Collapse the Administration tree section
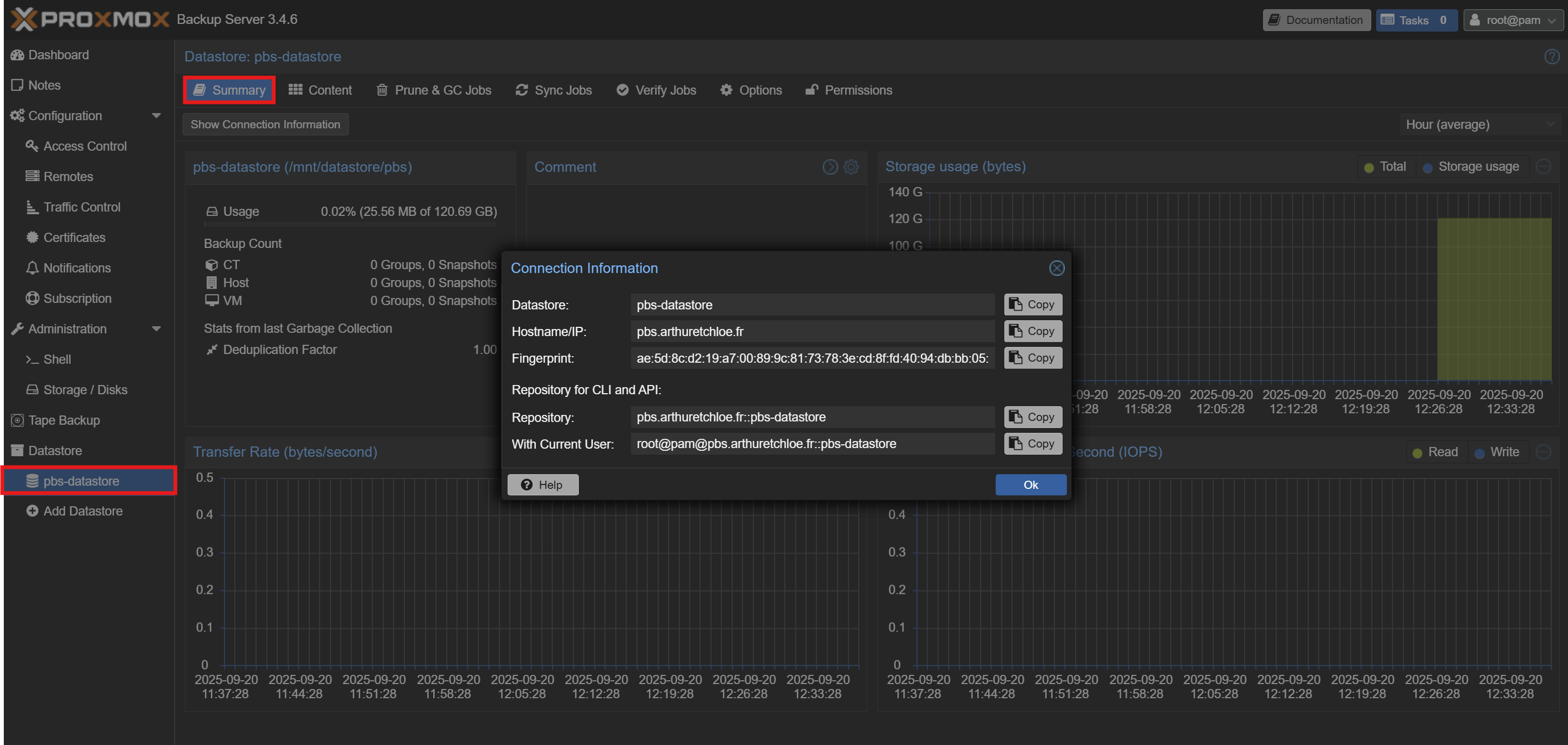The width and height of the screenshot is (1568, 745). coord(157,329)
